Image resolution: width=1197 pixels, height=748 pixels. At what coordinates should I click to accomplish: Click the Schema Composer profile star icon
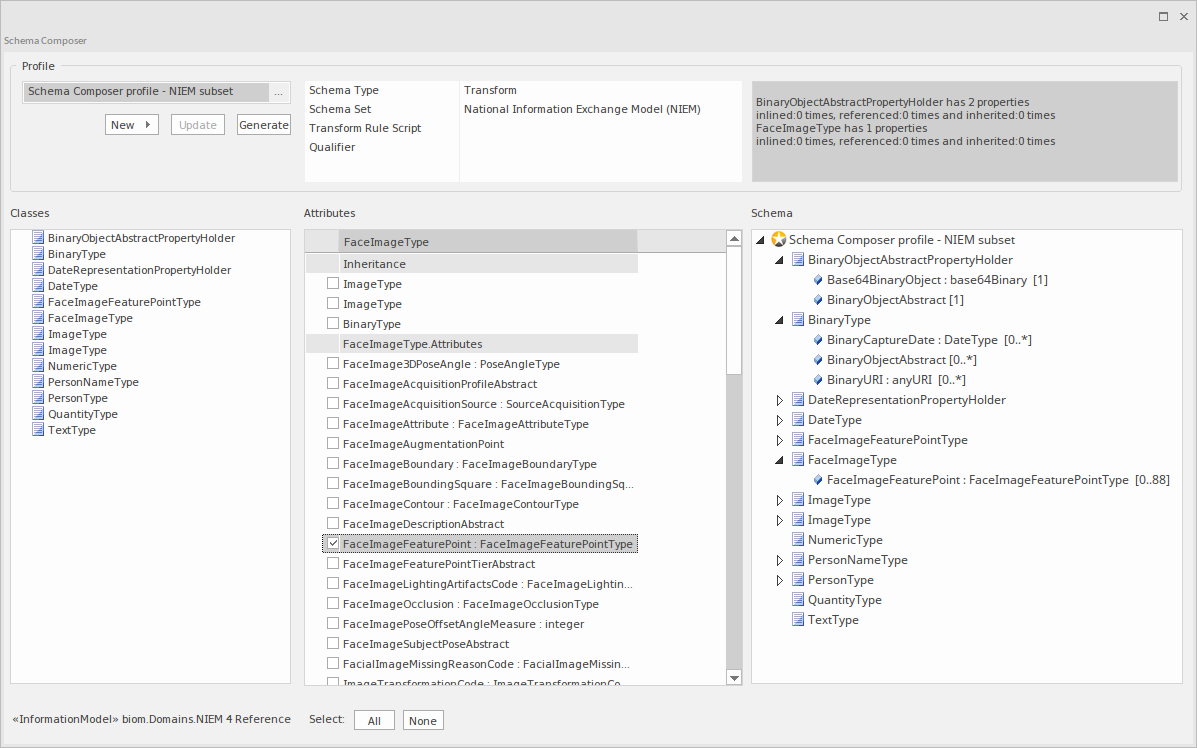pos(779,240)
